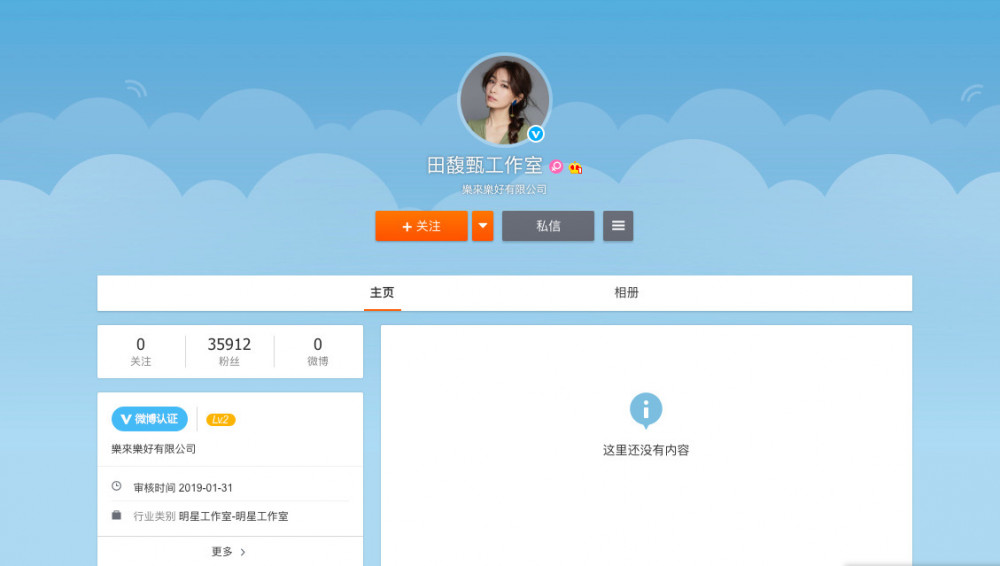1000x566 pixels.
Task: Click the info icon above 这里还没有内容
Action: click(x=646, y=410)
